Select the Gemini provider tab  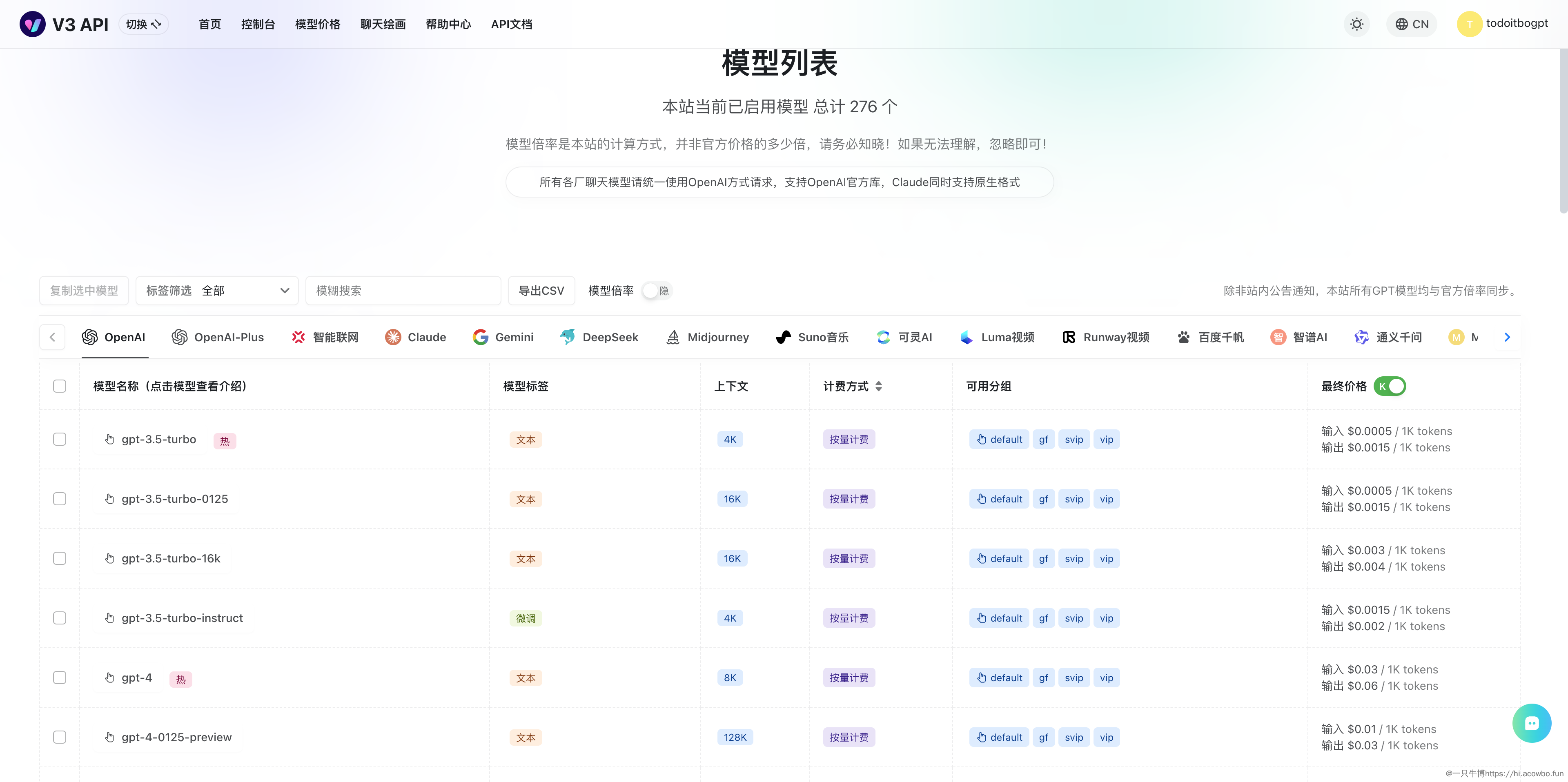(503, 337)
